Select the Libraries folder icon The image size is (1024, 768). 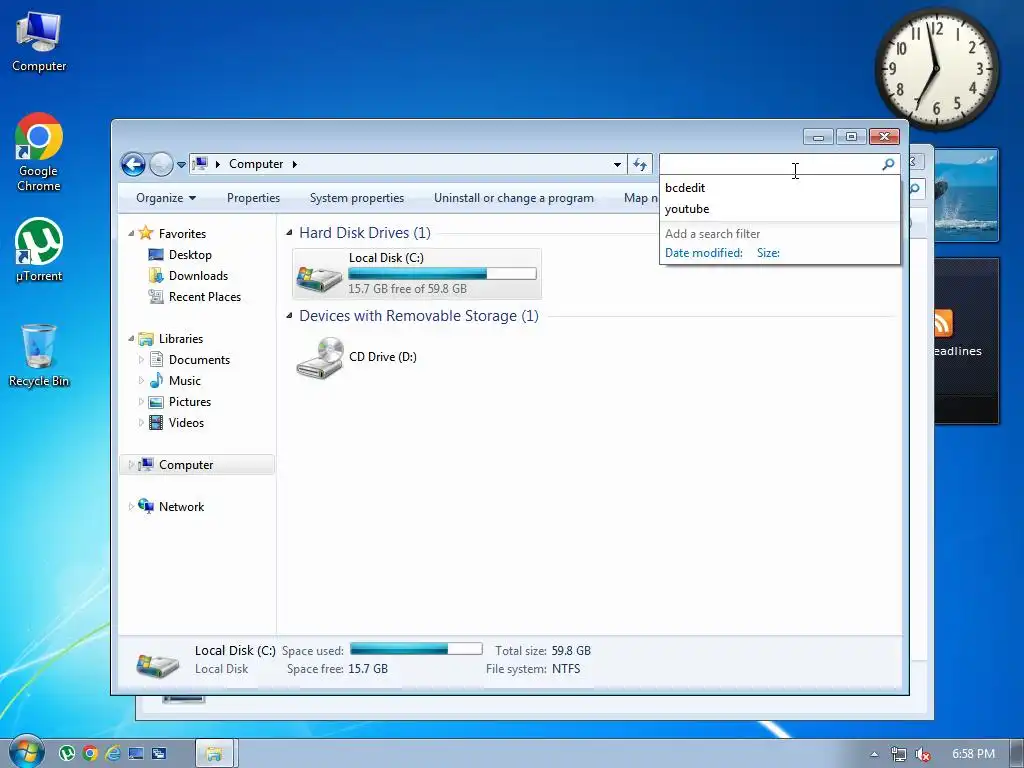(146, 338)
